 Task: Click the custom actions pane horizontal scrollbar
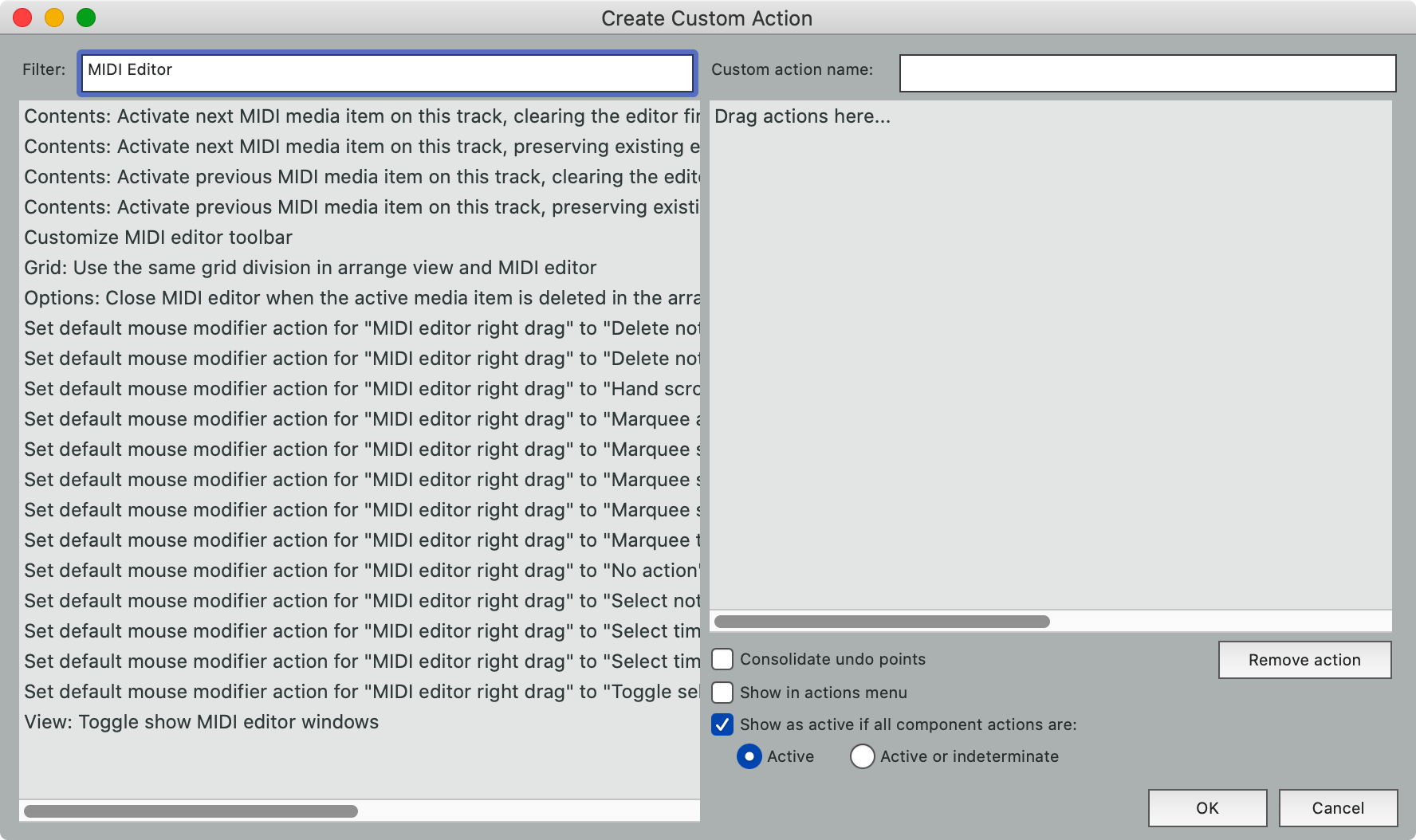click(882, 622)
